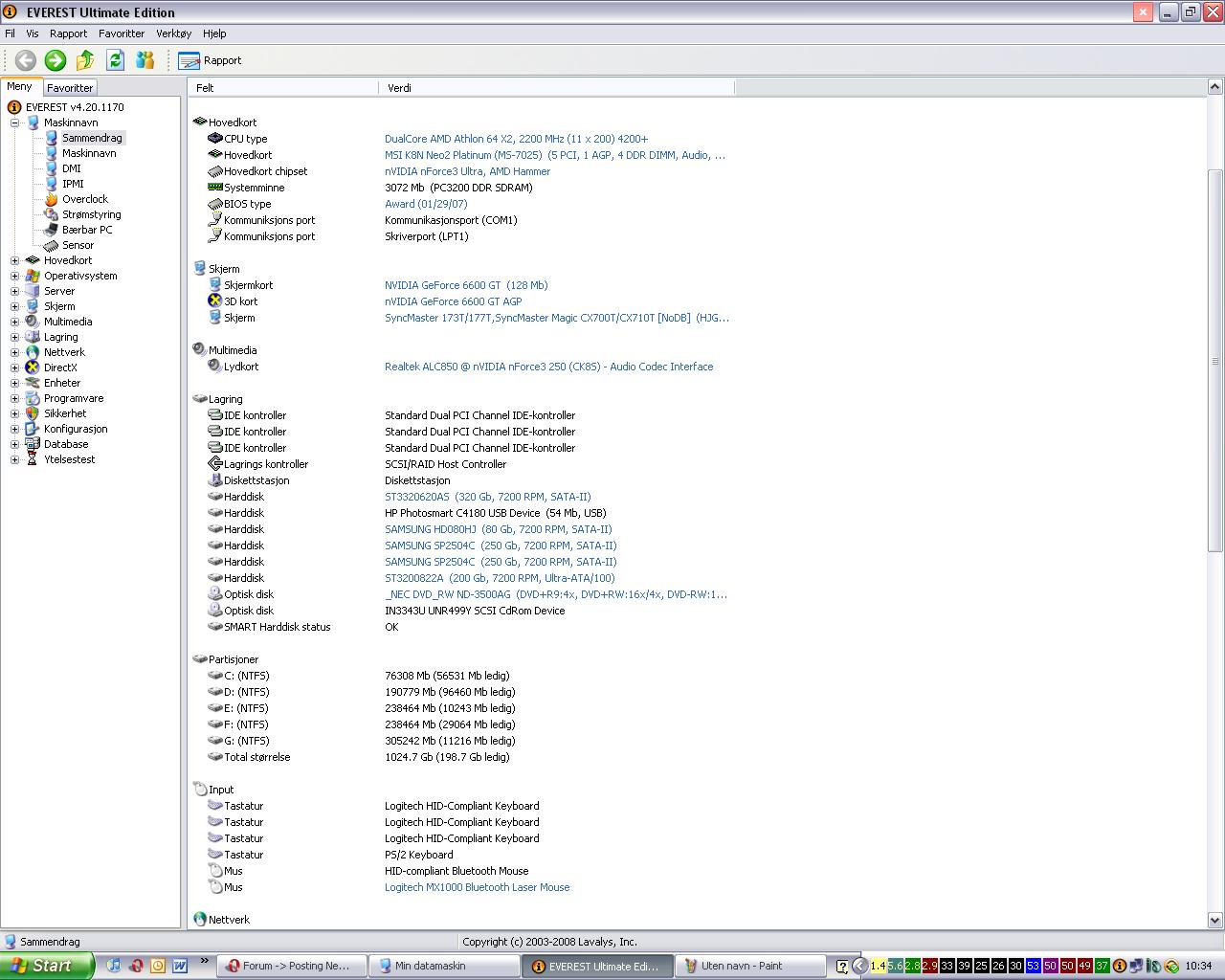Click the scrollbar up arrow
The width and height of the screenshot is (1225, 980).
click(1215, 87)
